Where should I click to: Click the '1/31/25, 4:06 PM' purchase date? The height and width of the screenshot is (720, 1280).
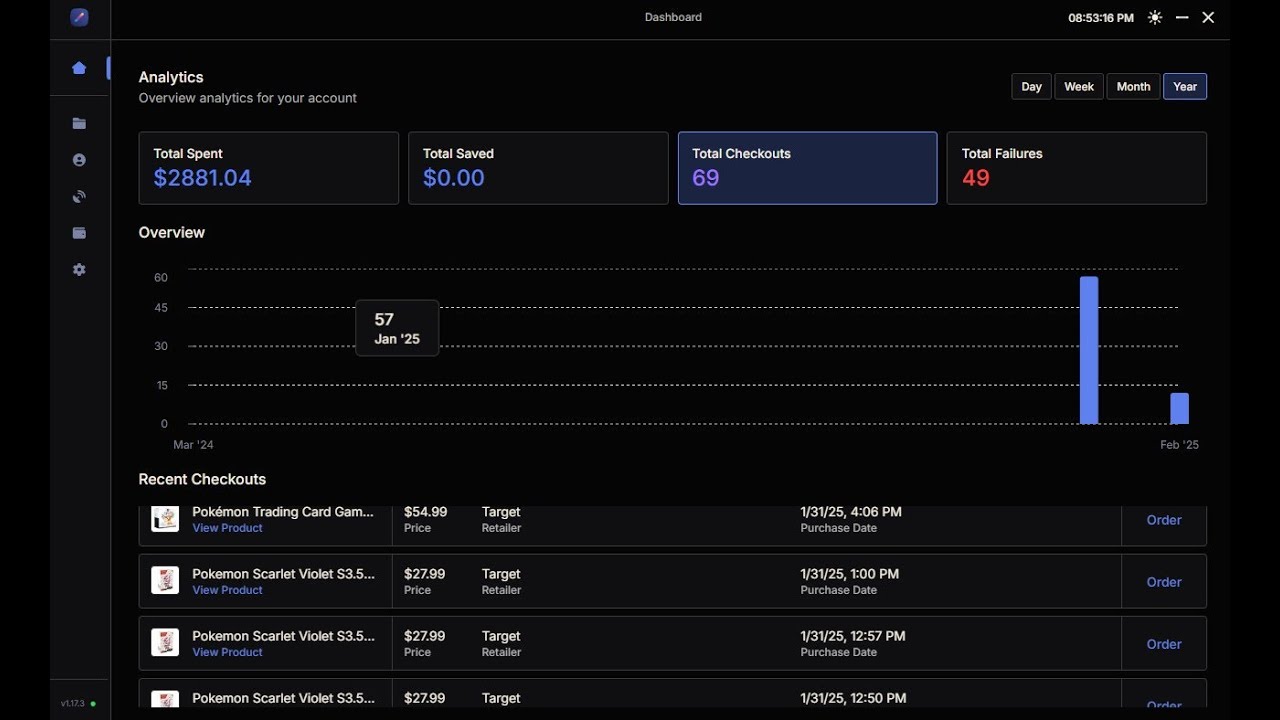851,512
